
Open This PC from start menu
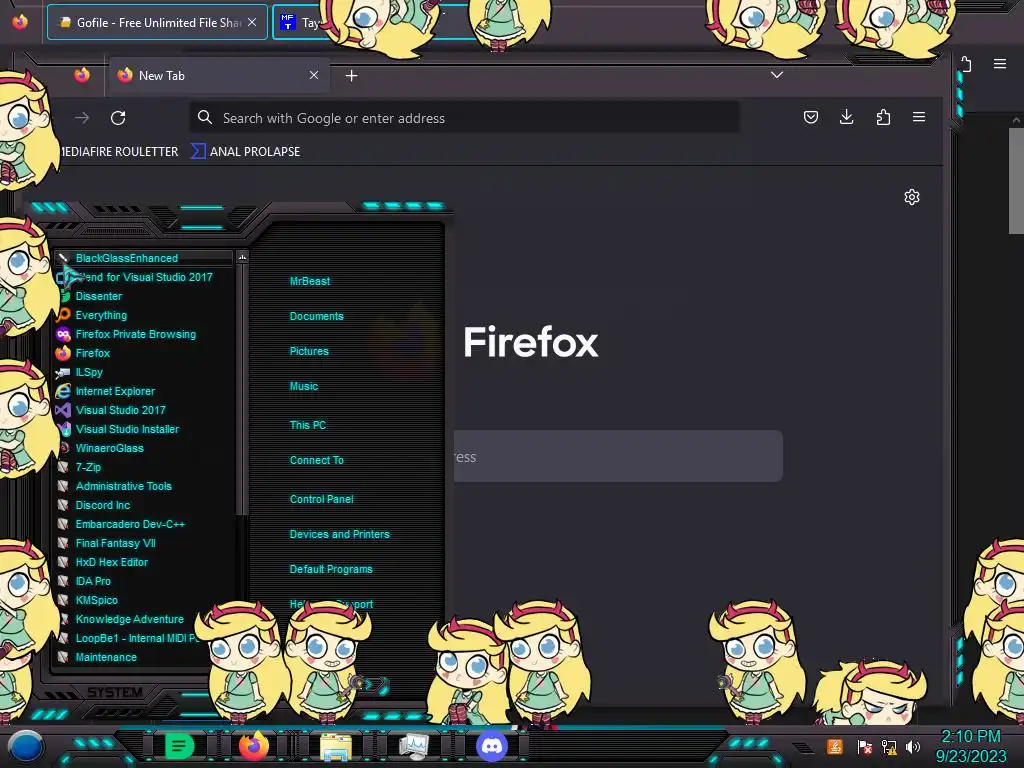tap(308, 424)
